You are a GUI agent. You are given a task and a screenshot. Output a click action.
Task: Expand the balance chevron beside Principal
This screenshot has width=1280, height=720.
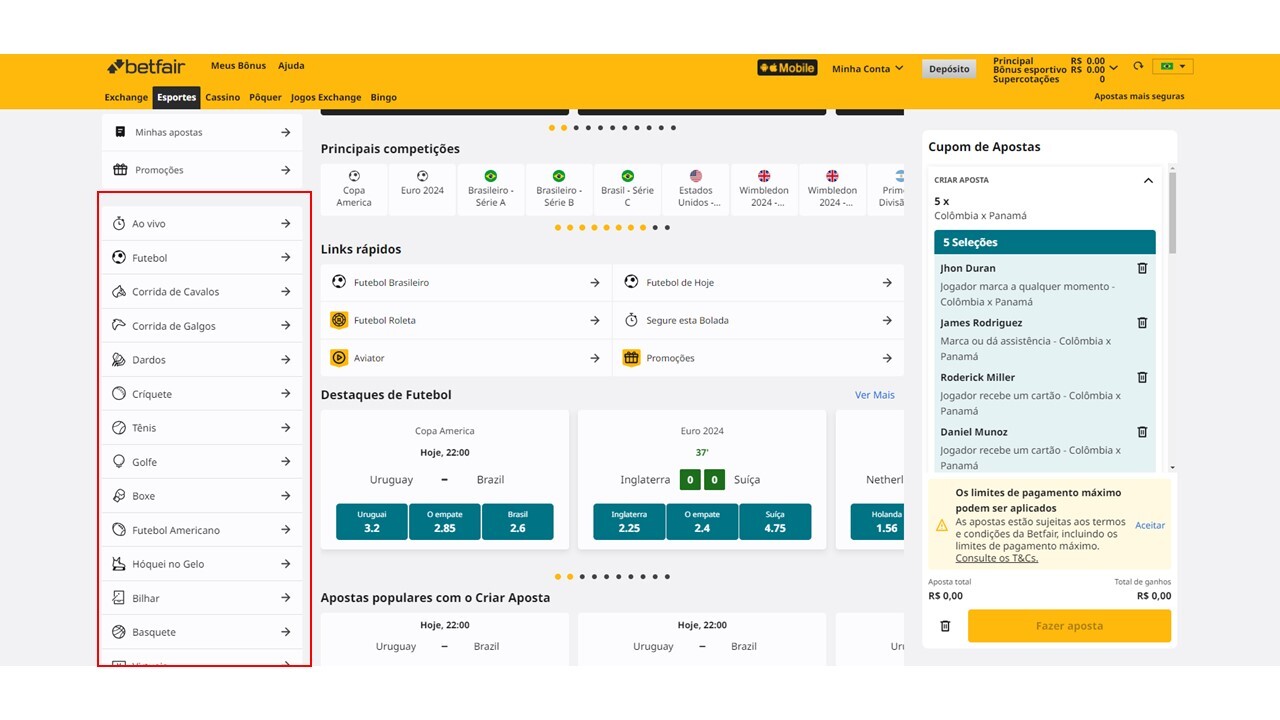(x=1114, y=68)
